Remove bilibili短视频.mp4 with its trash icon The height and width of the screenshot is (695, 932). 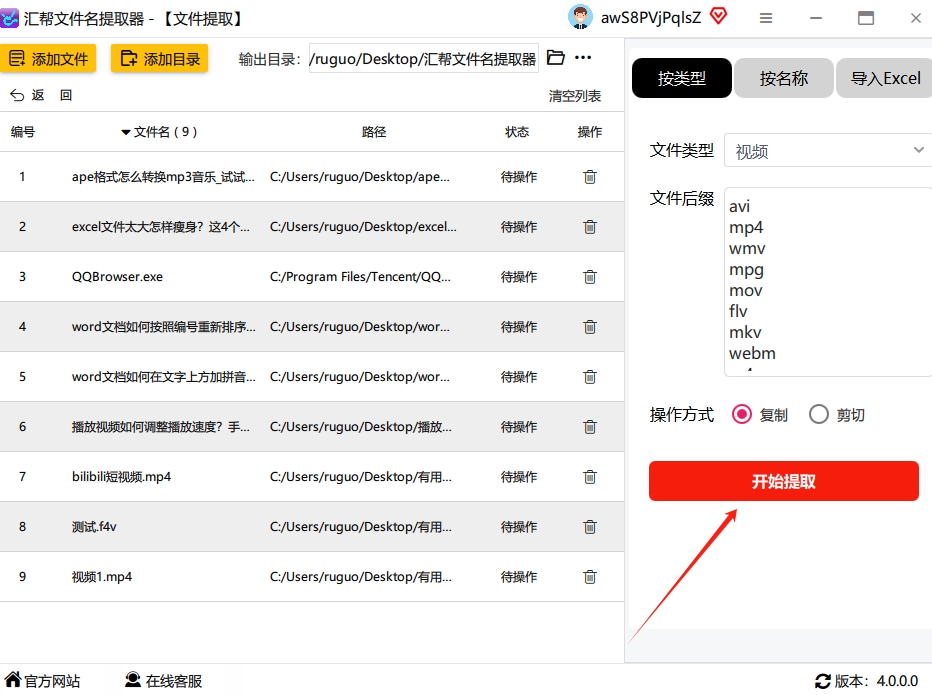(590, 476)
